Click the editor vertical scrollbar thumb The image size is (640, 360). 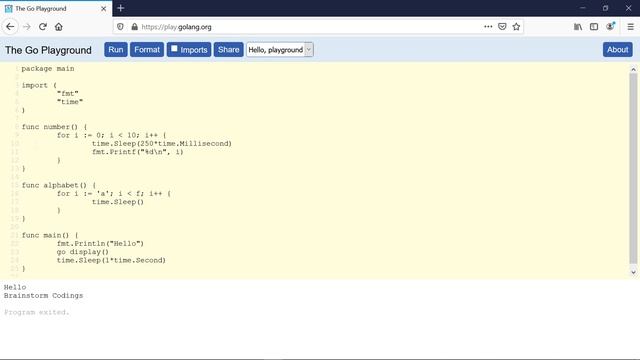tap(633, 169)
